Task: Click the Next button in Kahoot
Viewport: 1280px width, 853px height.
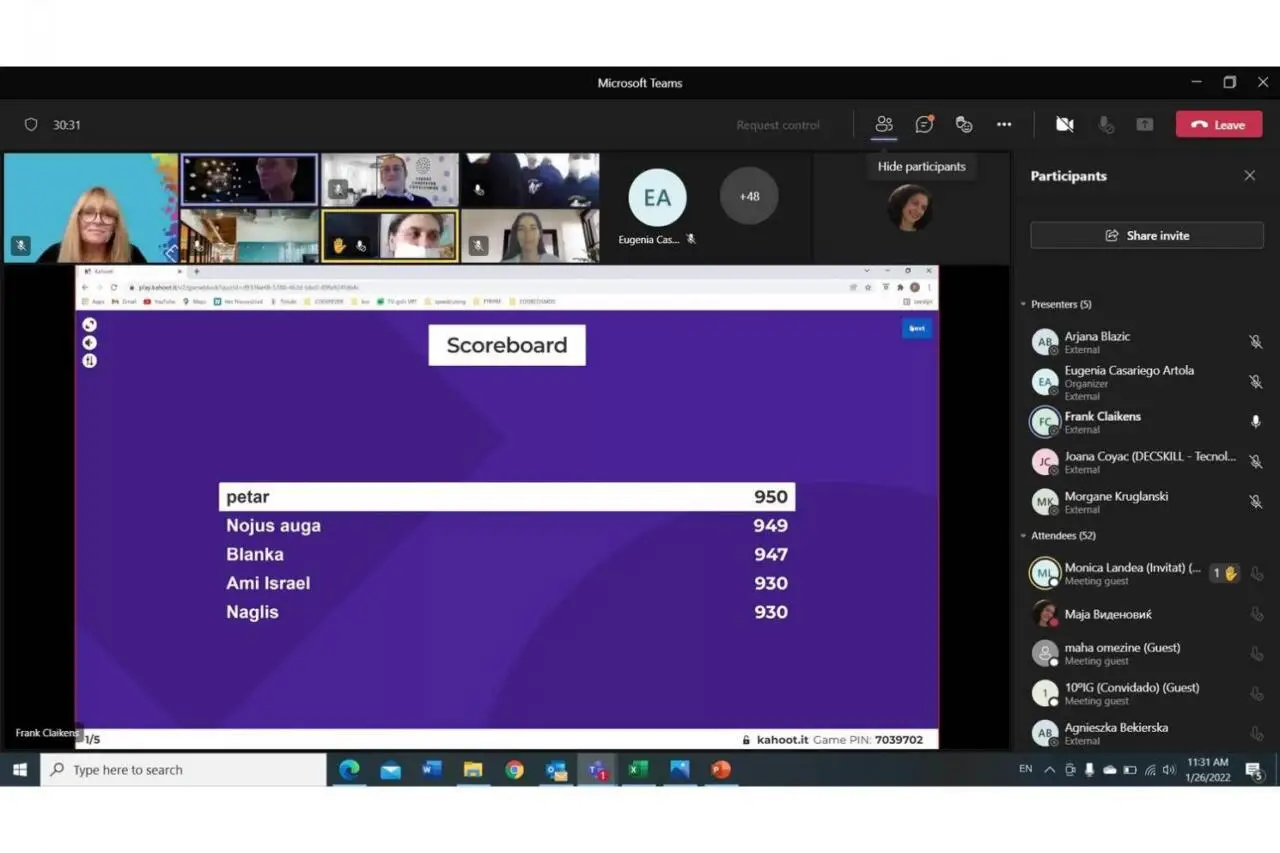Action: coord(917,328)
